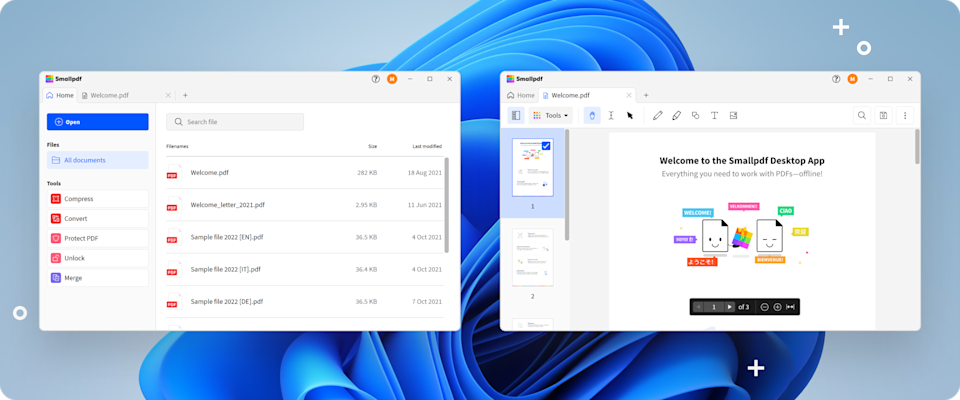Zoom in with the plus button
The width and height of the screenshot is (960, 400).
778,307
